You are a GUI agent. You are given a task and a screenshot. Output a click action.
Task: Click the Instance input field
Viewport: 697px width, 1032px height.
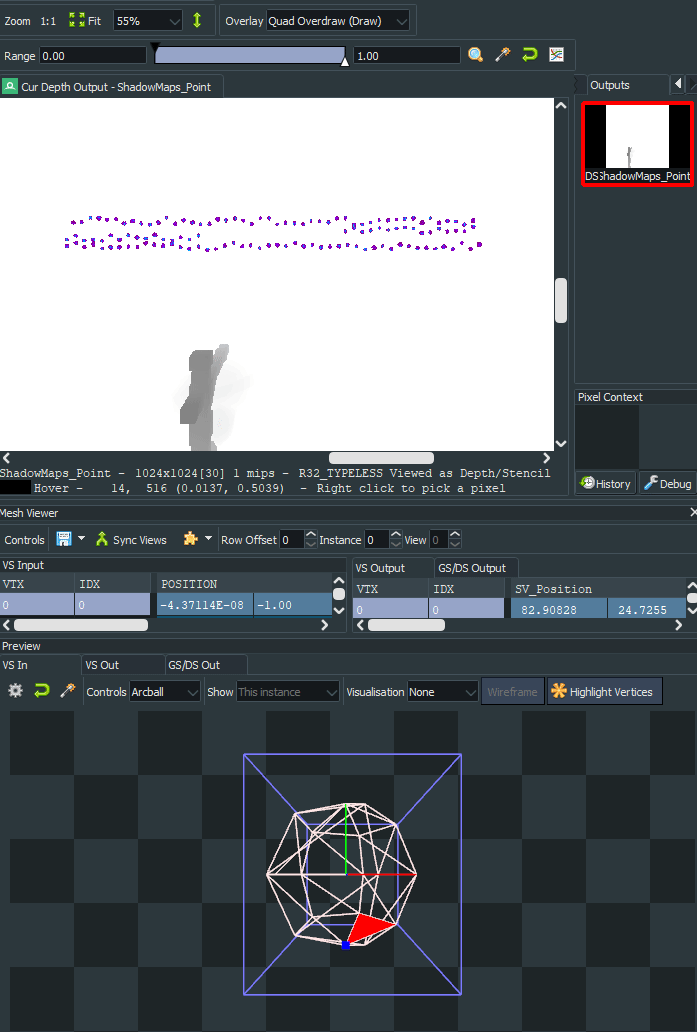coord(377,540)
